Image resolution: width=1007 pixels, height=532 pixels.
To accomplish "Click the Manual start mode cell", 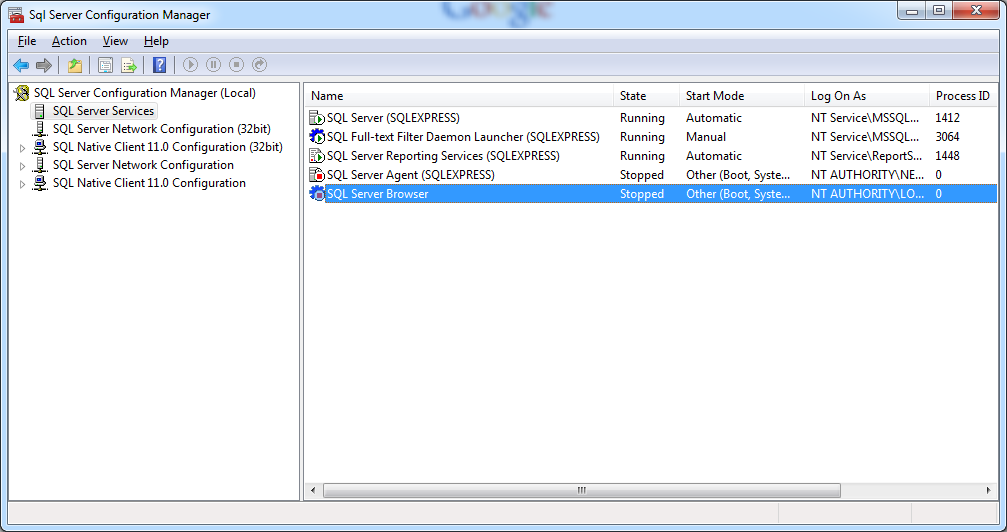I will (x=706, y=137).
